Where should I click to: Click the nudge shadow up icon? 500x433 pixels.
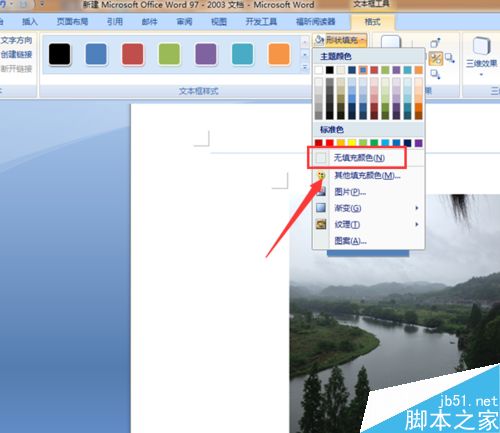pyautogui.click(x=435, y=43)
